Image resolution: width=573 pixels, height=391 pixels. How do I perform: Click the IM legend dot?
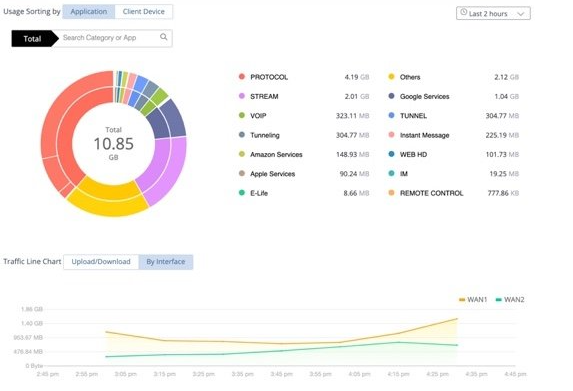pos(391,174)
